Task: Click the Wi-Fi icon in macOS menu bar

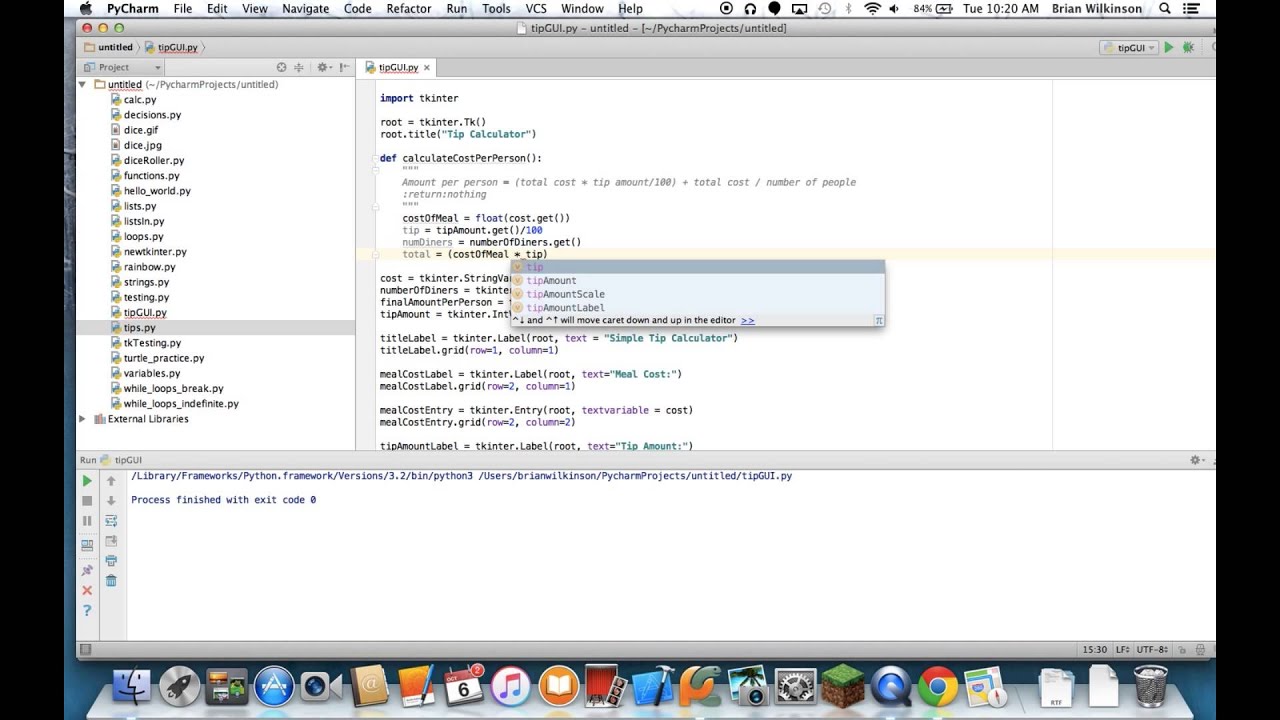Action: click(872, 9)
